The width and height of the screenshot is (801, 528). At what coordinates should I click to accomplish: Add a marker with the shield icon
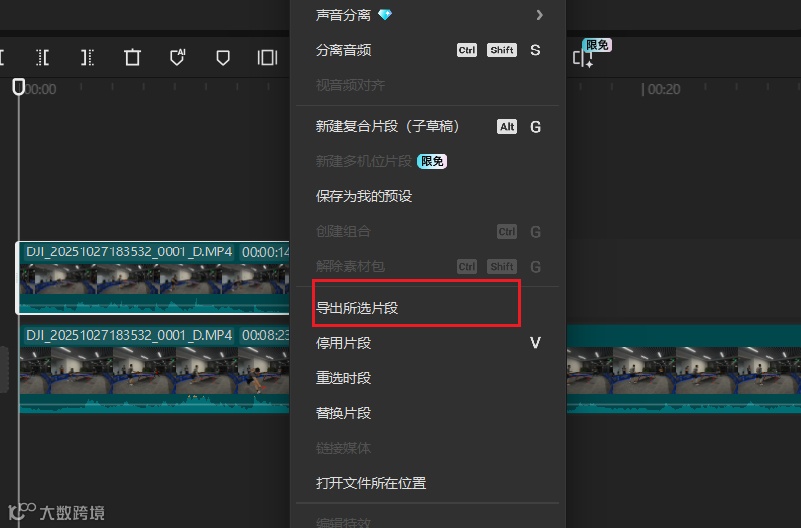coord(223,58)
